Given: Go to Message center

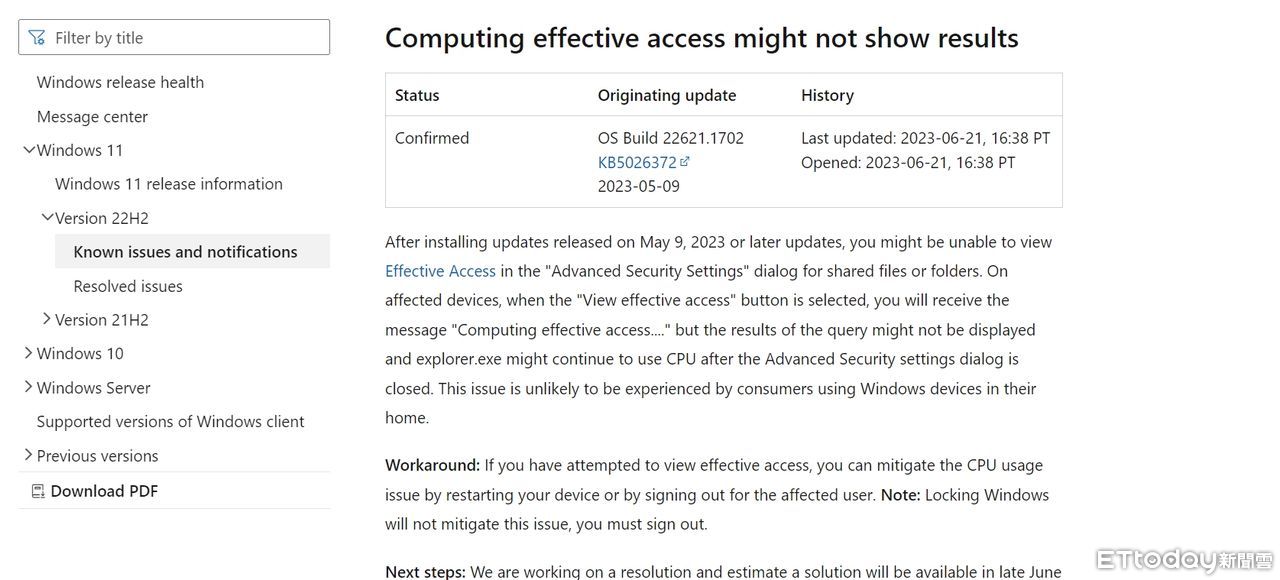Looking at the screenshot, I should point(92,116).
